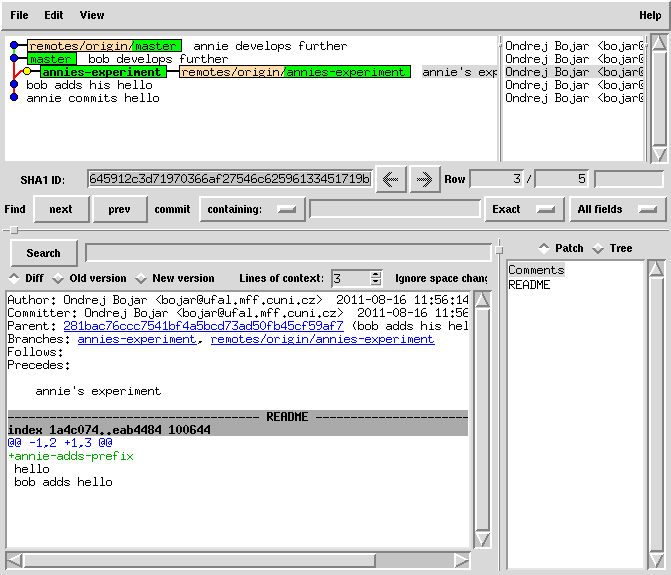Click the remotes/origin/annies-experiment tag in graph
This screenshot has height=575, width=671.
click(x=294, y=72)
